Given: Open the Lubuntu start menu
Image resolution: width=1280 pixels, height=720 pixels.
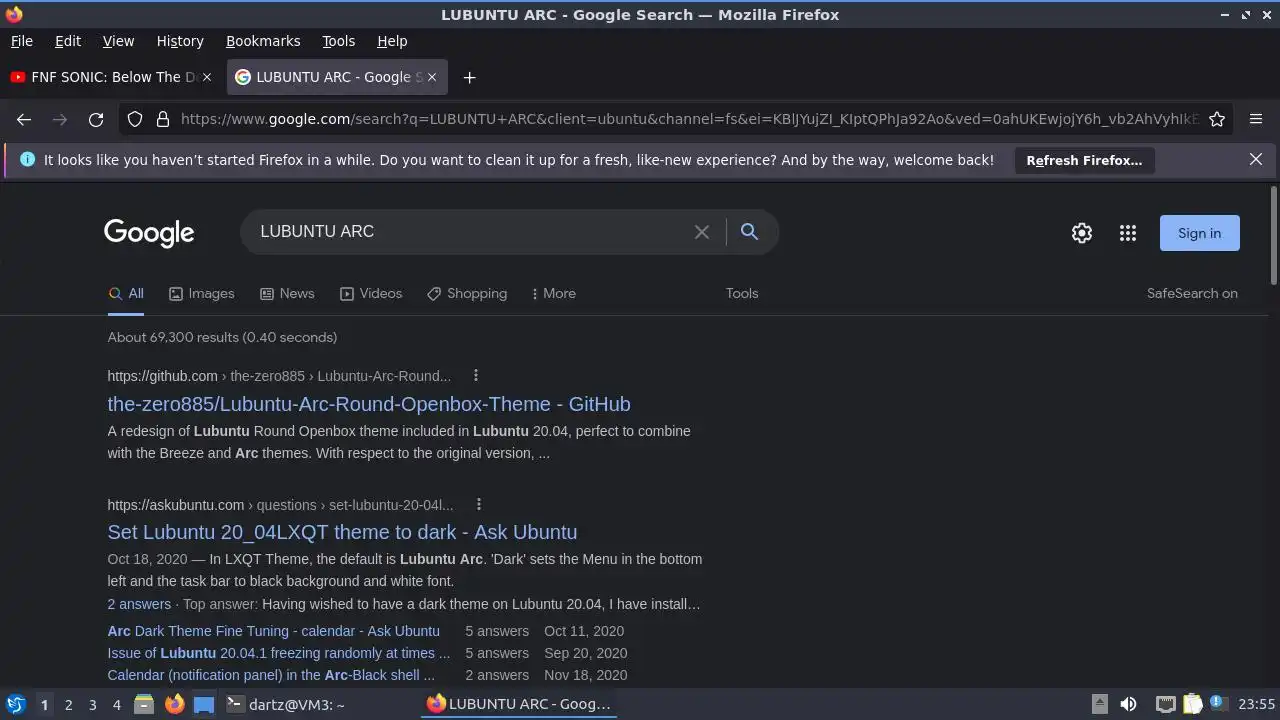Looking at the screenshot, I should 15,704.
